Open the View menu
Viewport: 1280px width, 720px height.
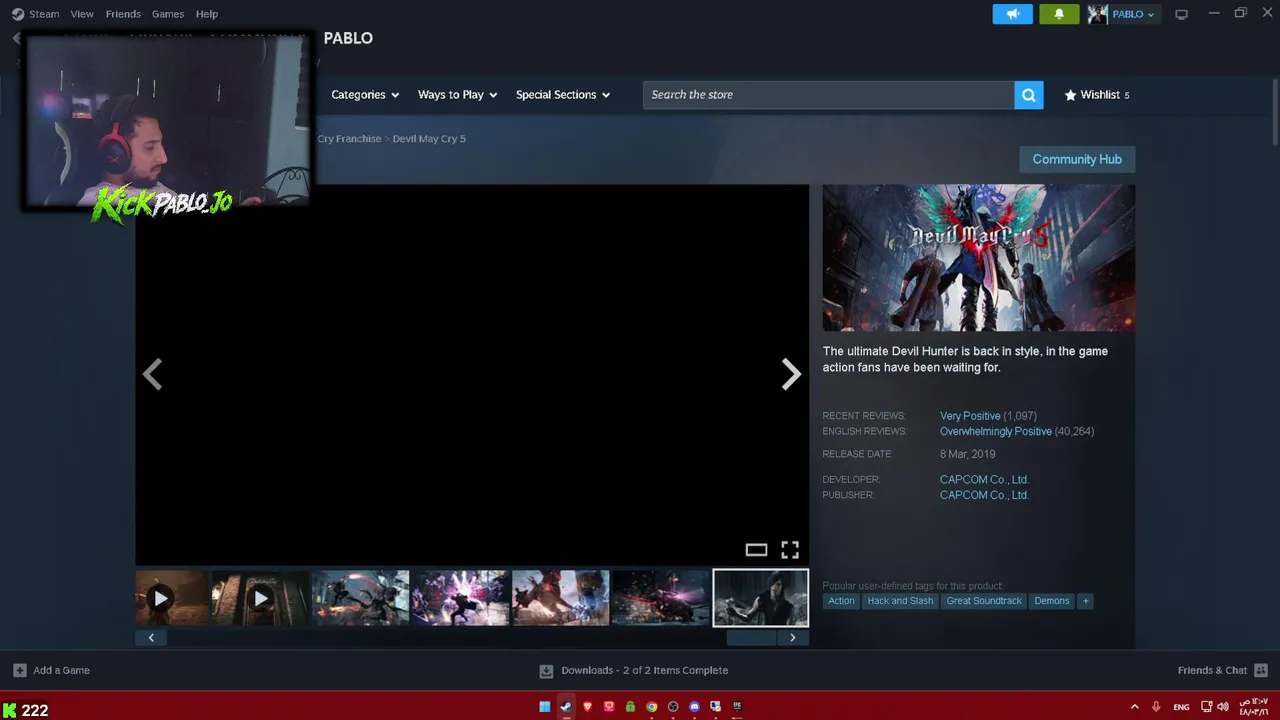[82, 14]
